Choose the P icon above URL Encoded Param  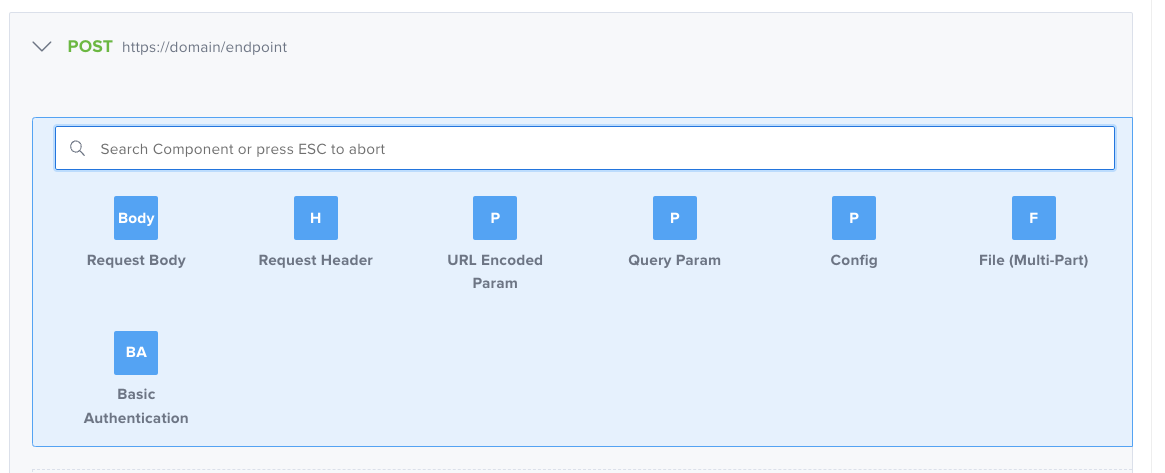495,218
